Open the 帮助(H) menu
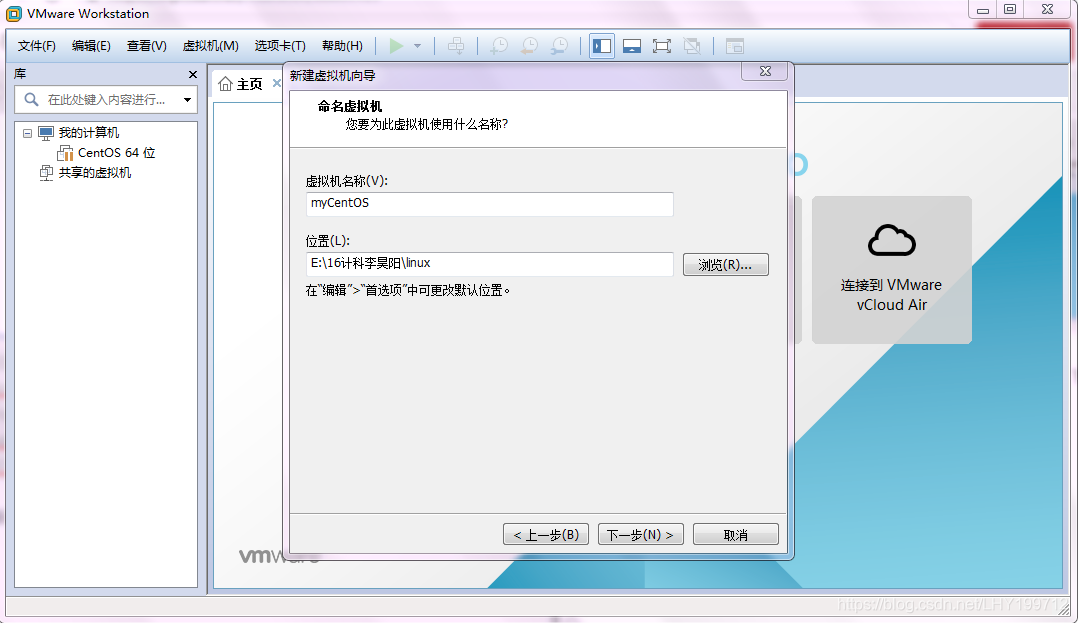Screen dimensions: 1078x623 342,45
